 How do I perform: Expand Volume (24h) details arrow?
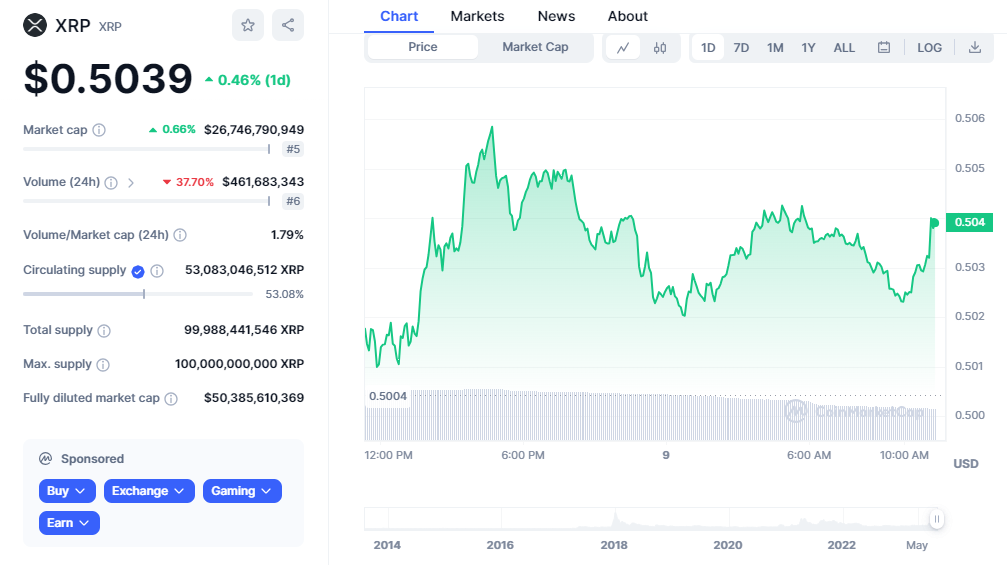click(131, 183)
